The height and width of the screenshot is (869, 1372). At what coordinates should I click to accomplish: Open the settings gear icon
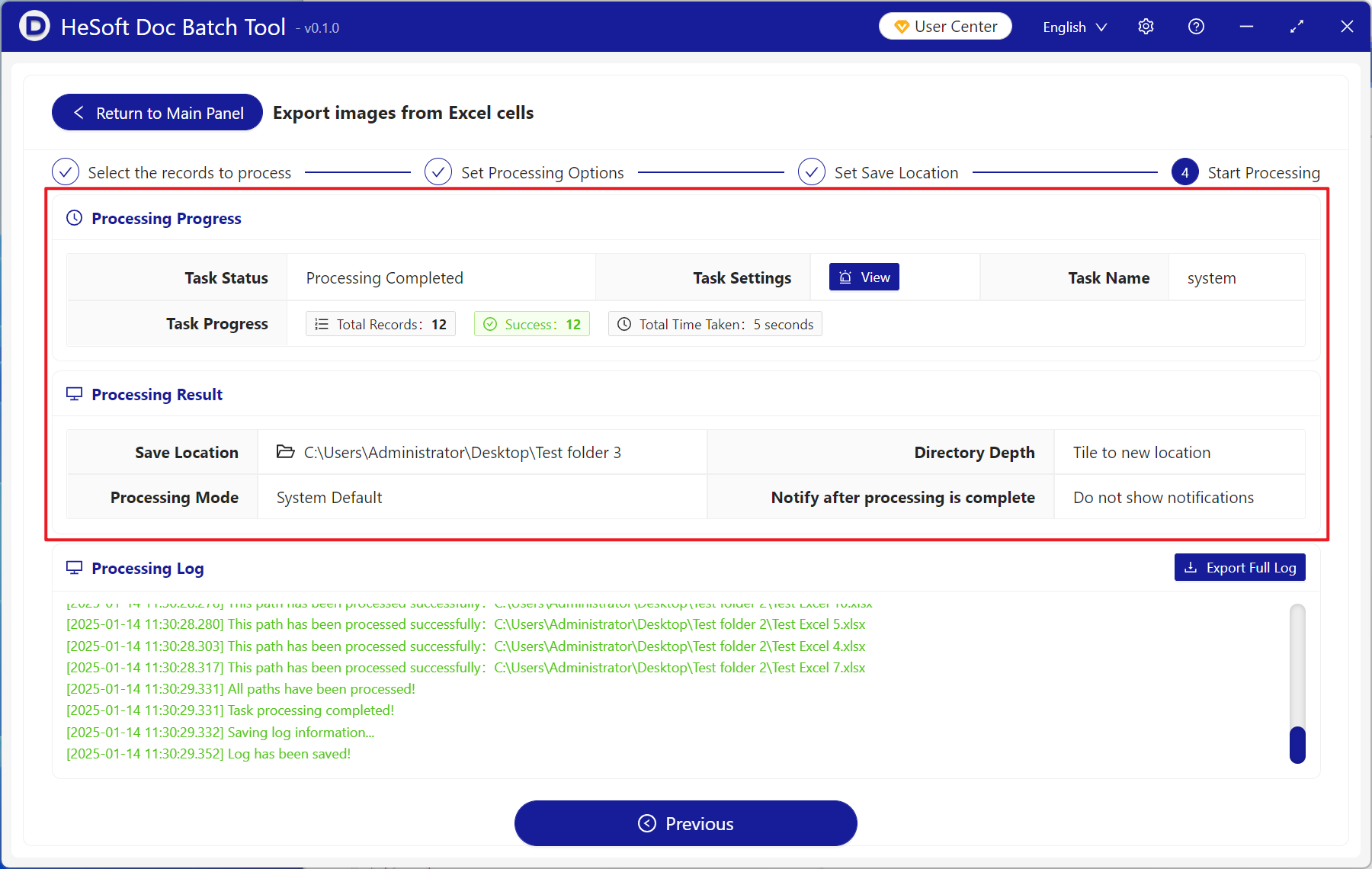pos(1146,27)
